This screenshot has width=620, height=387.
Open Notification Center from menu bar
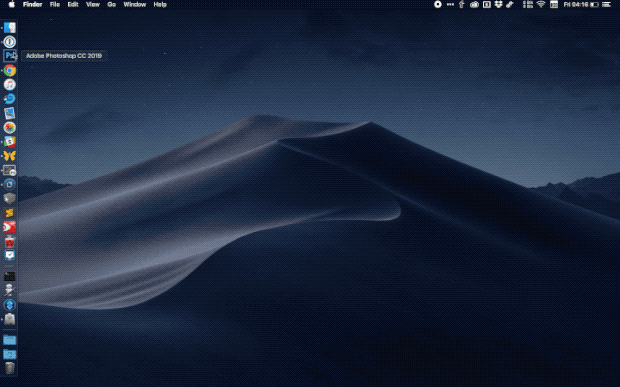point(607,4)
